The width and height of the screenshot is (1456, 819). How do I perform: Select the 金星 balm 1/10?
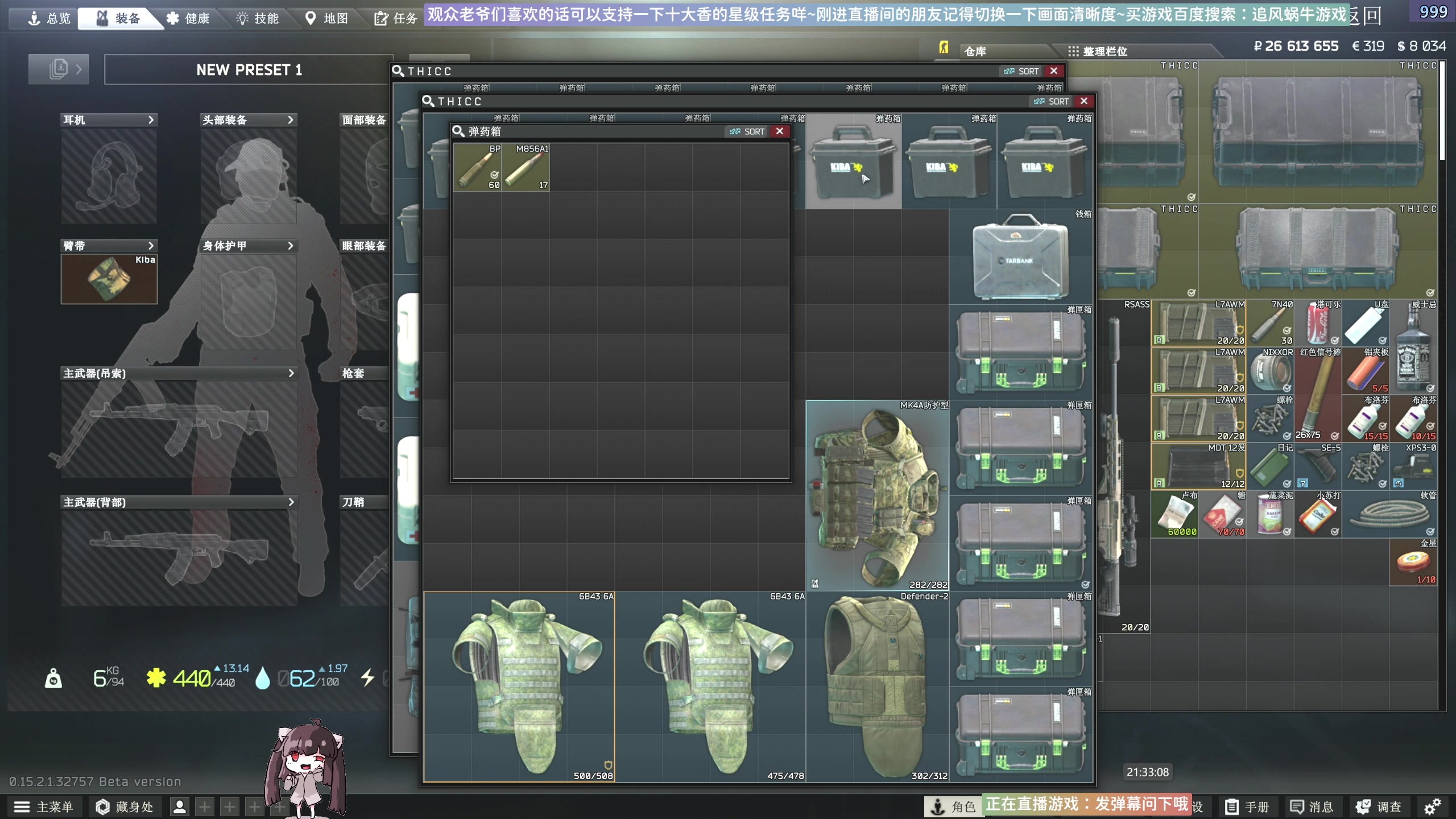tap(1414, 561)
